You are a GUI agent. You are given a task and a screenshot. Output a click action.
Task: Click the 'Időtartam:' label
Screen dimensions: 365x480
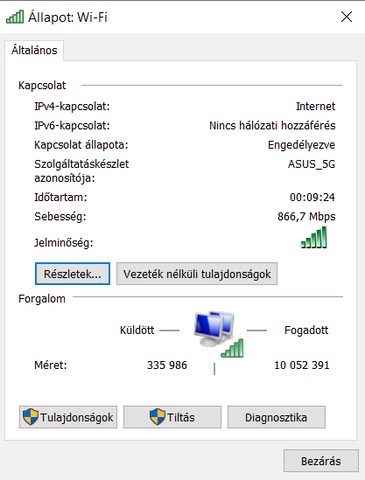tap(60, 197)
